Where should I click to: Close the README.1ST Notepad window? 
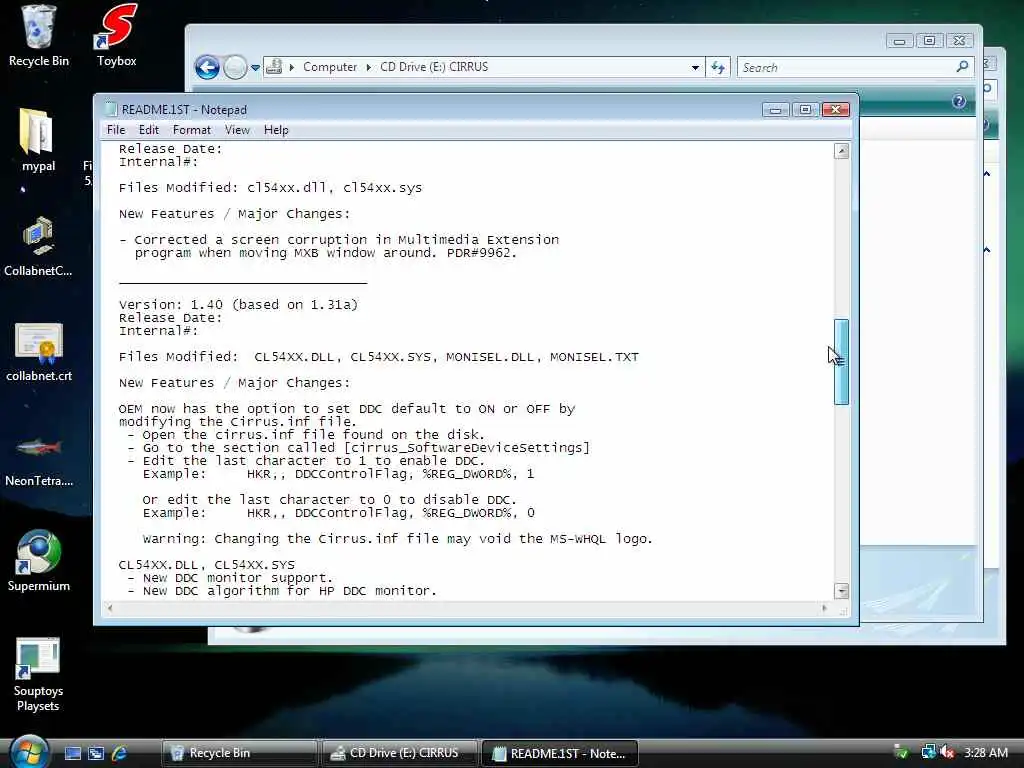835,110
